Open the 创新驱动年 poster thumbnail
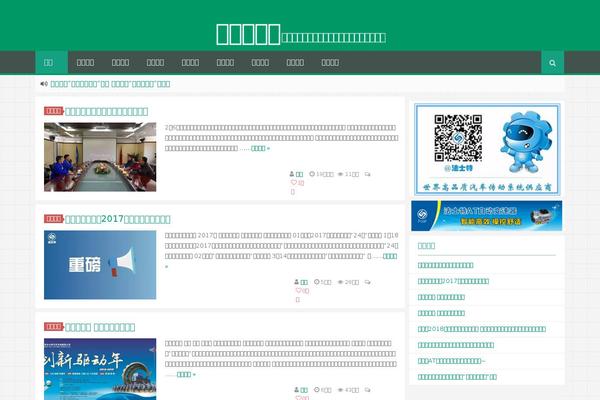This screenshot has height=400, width=600. pos(100,369)
